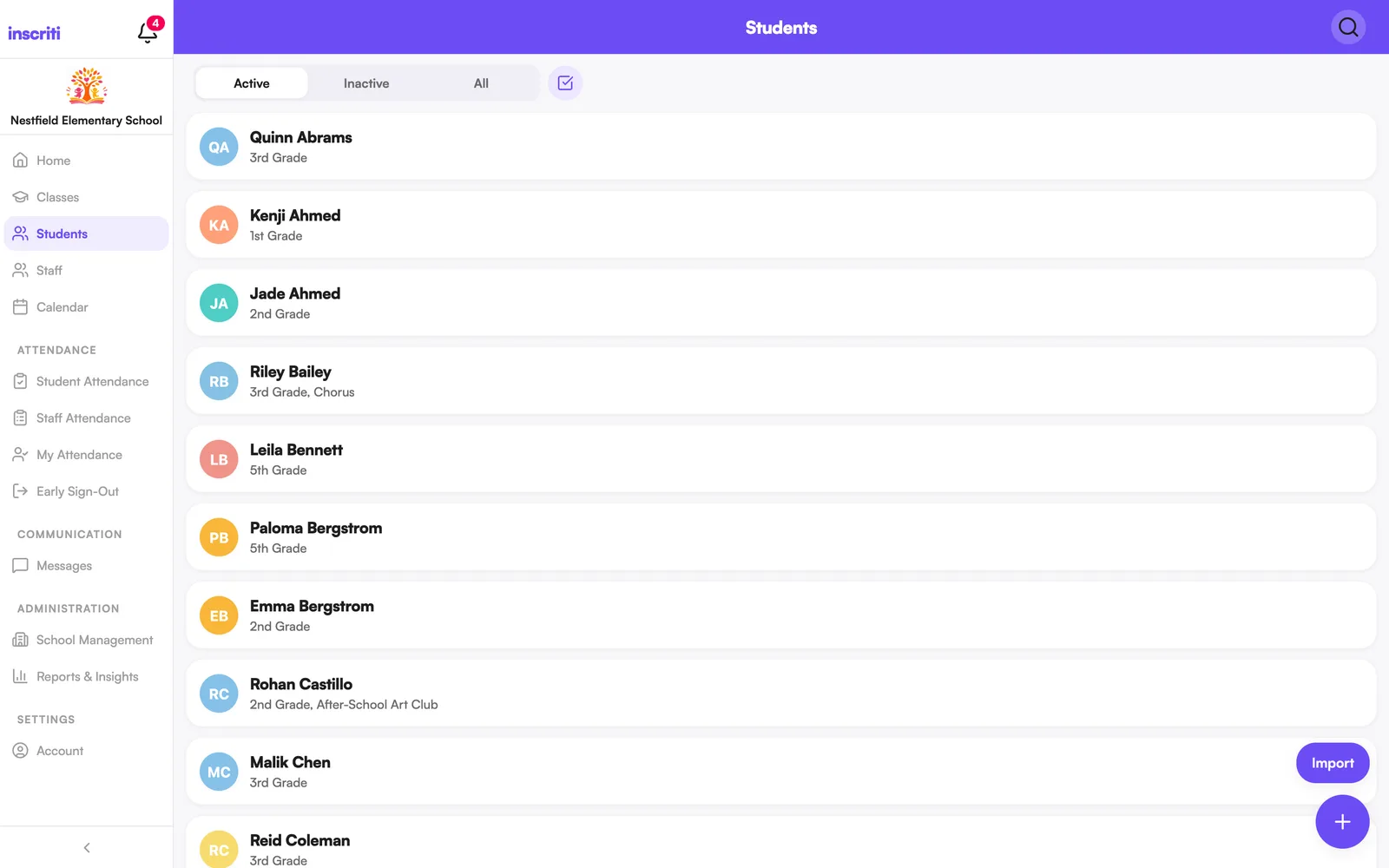The image size is (1389, 868).
Task: Open Emma Bergstrom student row
Action: pos(781,615)
